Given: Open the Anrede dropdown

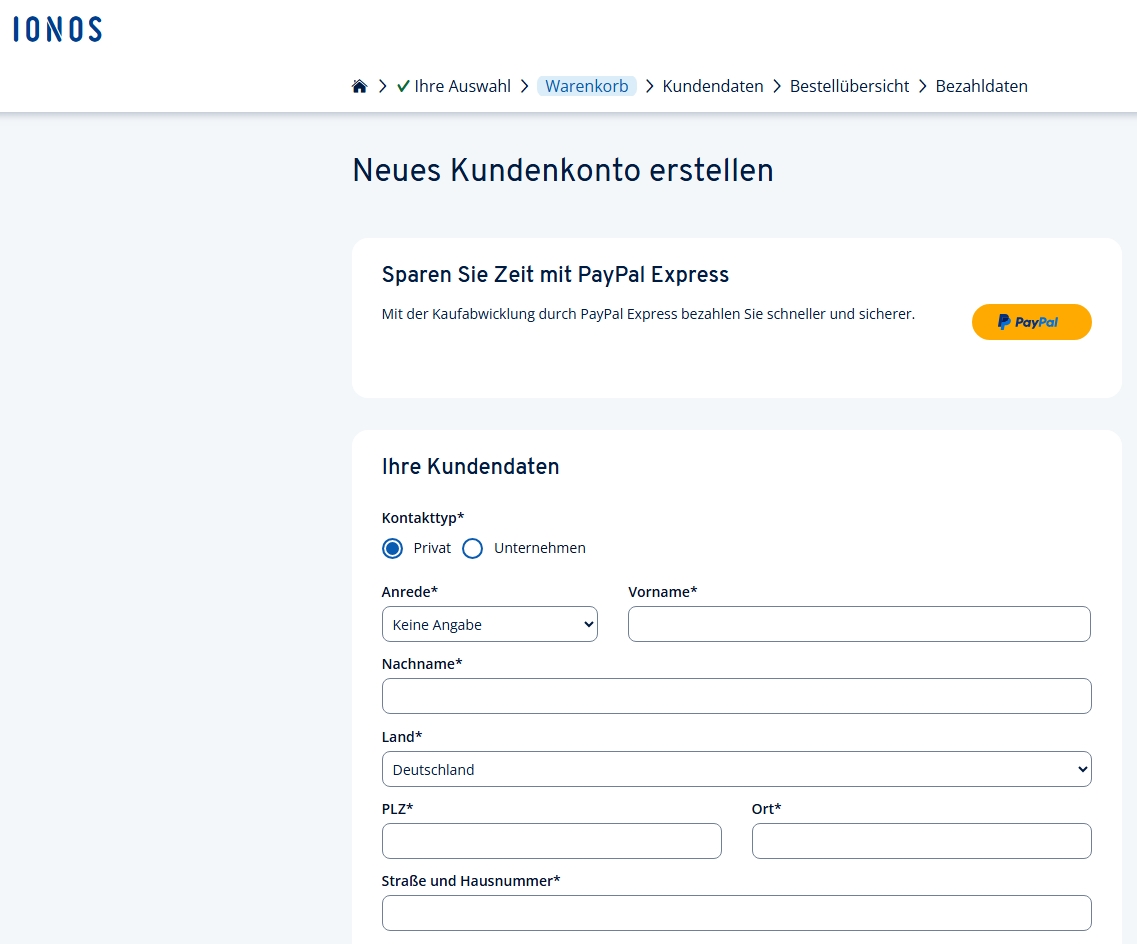Looking at the screenshot, I should click(489, 624).
